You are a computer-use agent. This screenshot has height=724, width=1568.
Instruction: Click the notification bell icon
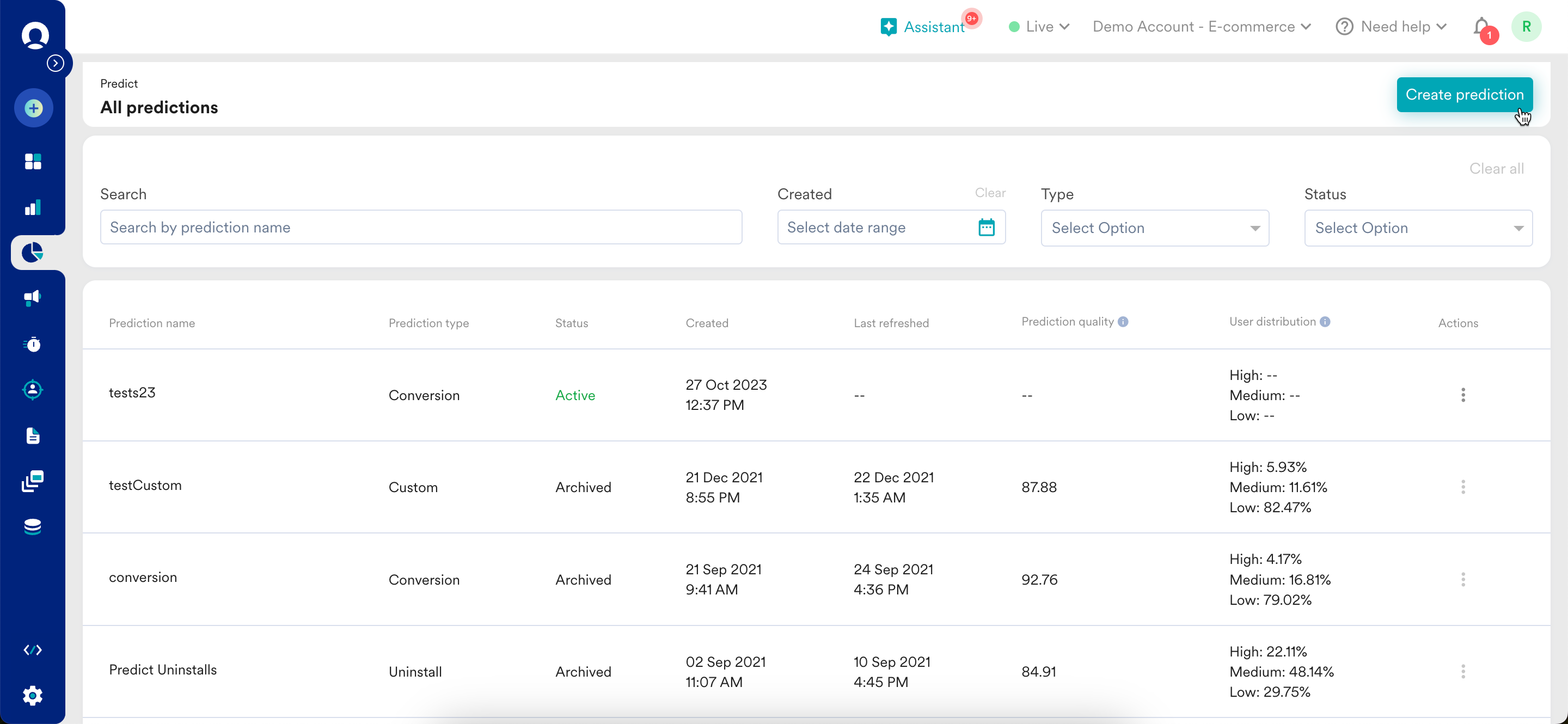click(x=1481, y=27)
